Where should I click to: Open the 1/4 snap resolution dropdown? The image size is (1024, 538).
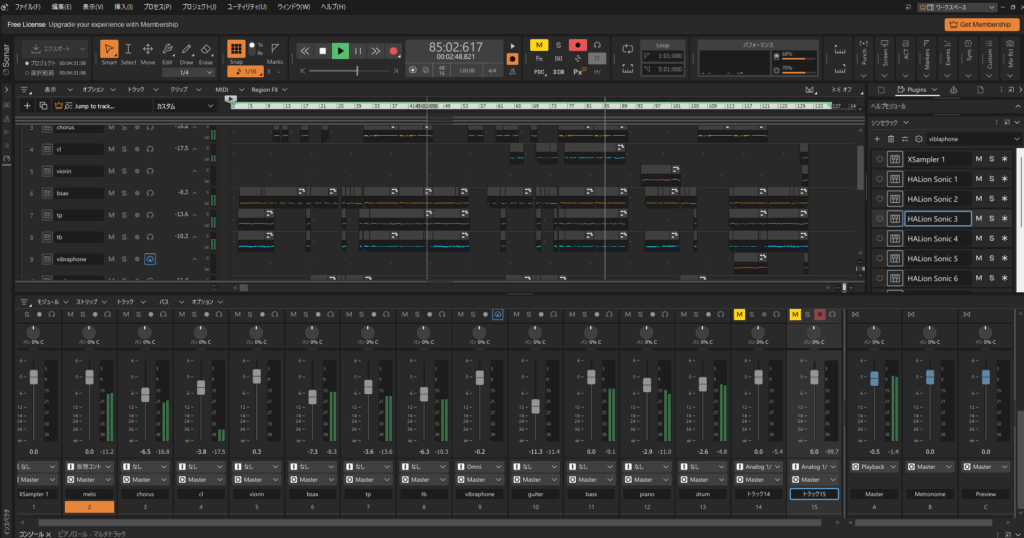coord(189,72)
